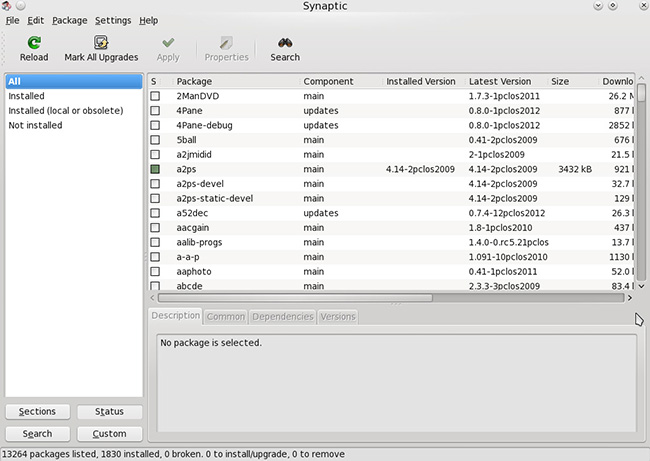650x461 pixels.
Task: Open the Edit menu
Action: coord(36,20)
